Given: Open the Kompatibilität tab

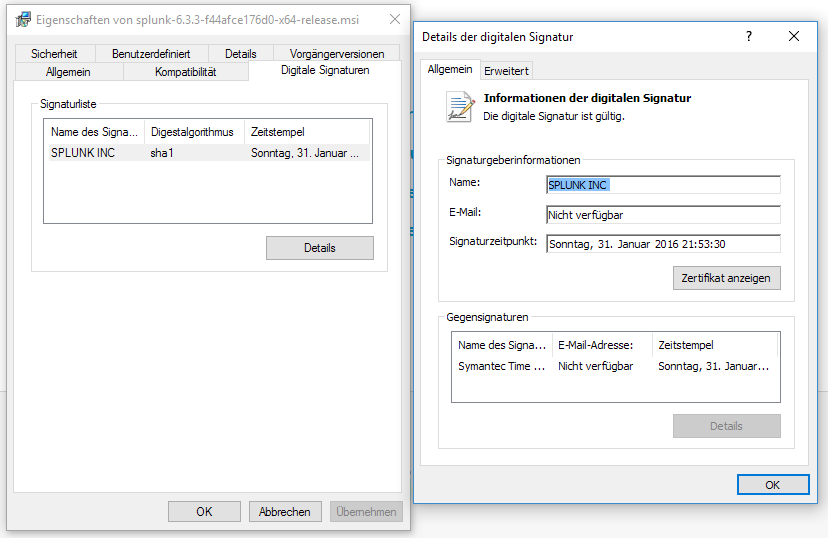Looking at the screenshot, I should click(x=185, y=72).
